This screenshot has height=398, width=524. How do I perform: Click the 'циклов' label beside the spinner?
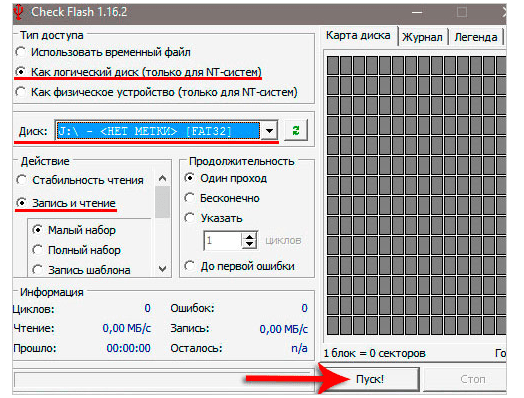283,240
